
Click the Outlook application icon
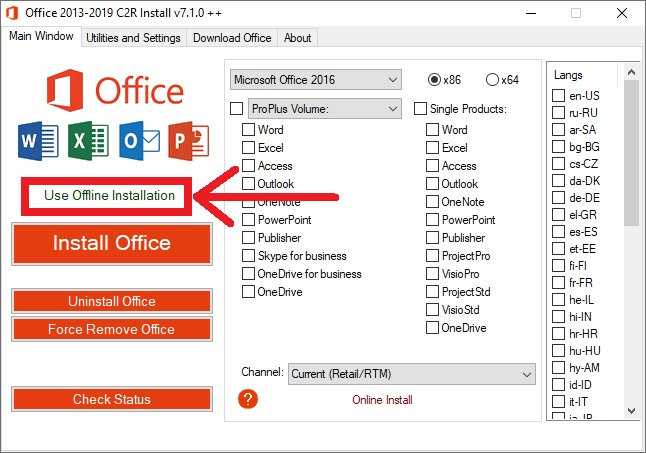(x=139, y=141)
